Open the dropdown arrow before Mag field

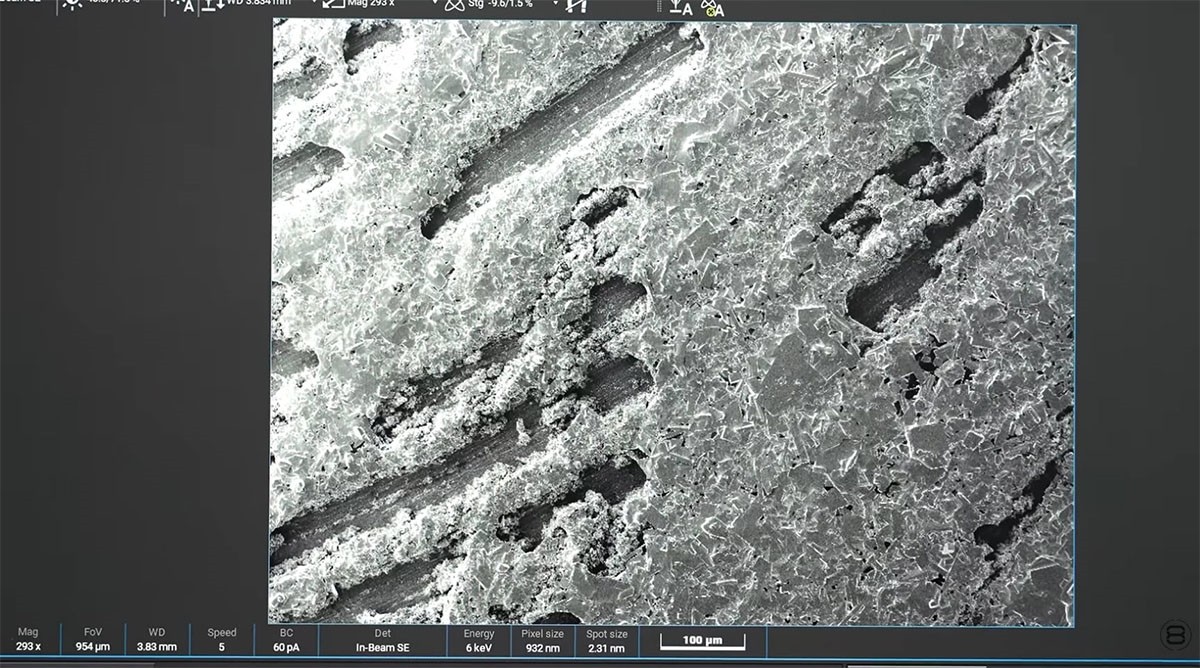(x=313, y=3)
